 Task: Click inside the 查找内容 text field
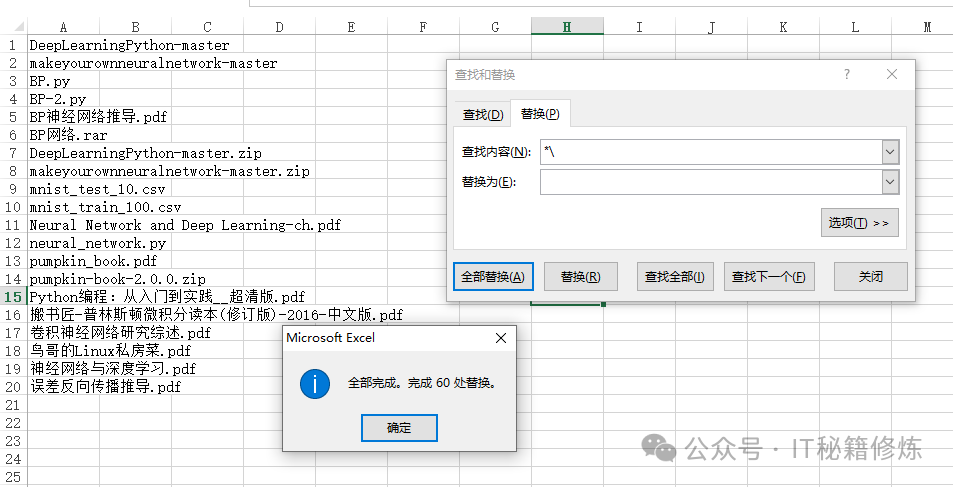point(710,152)
